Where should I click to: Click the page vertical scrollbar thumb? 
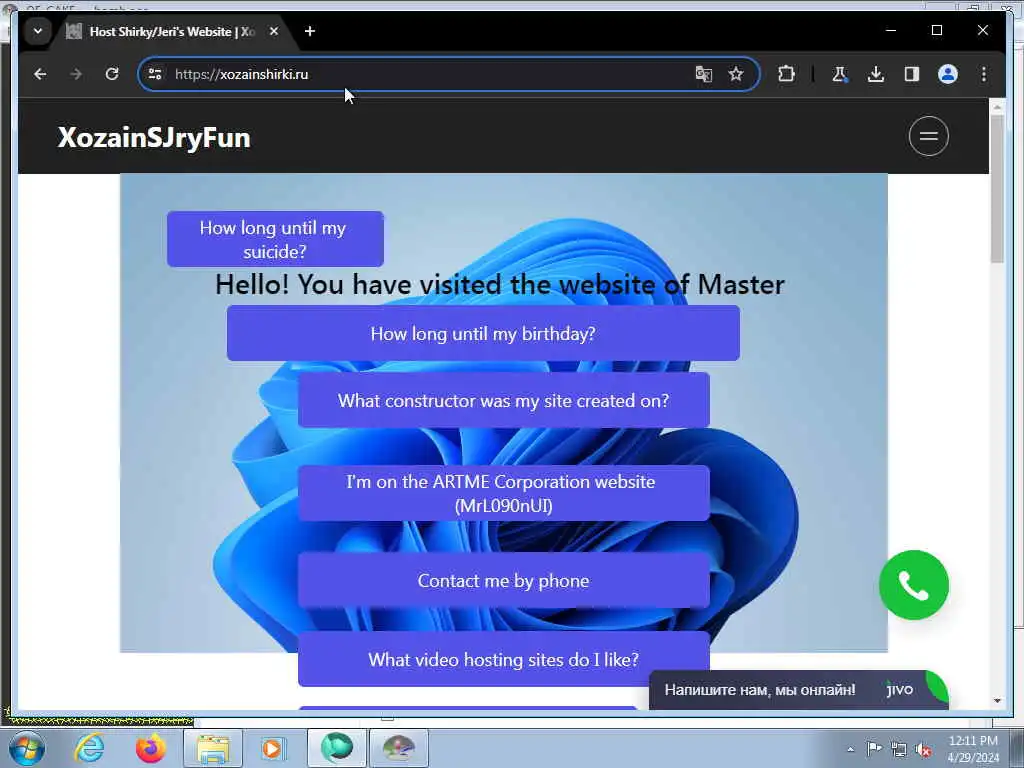997,189
